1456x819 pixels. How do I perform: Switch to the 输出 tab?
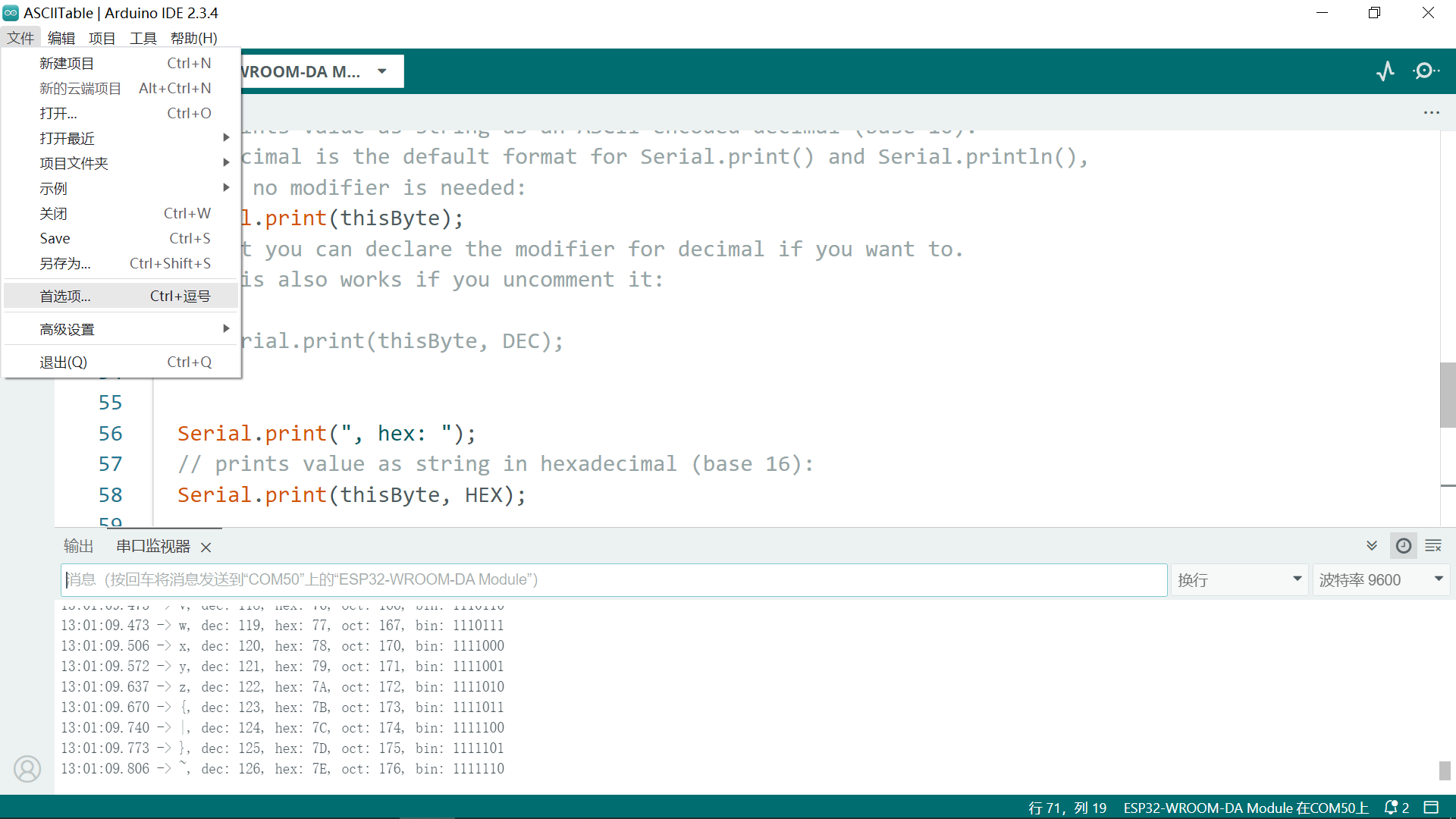(x=78, y=546)
